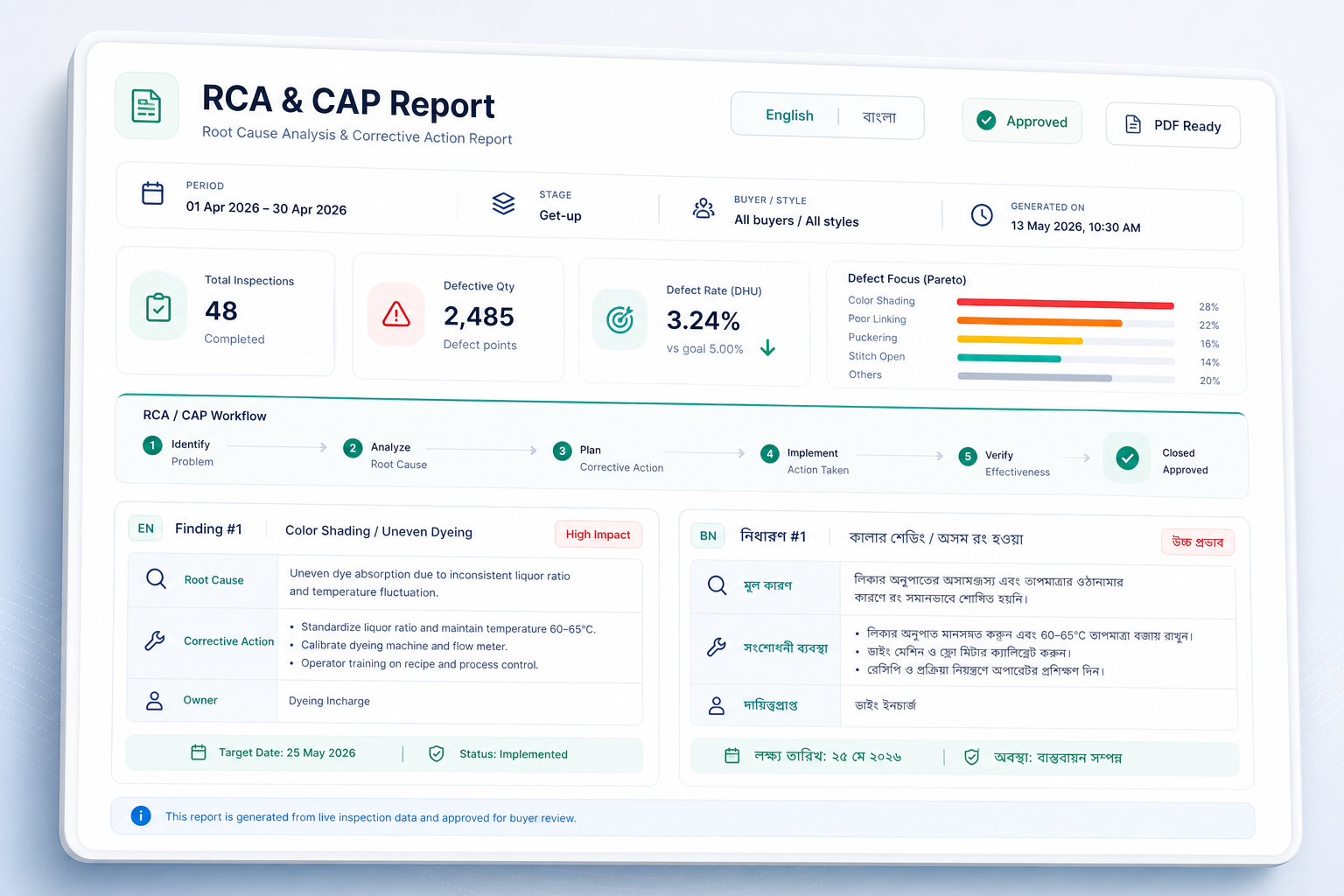This screenshot has width=1344, height=896.
Task: Click the সংশোধনী ব্যবস্থা wrench icon
Action: [x=716, y=647]
